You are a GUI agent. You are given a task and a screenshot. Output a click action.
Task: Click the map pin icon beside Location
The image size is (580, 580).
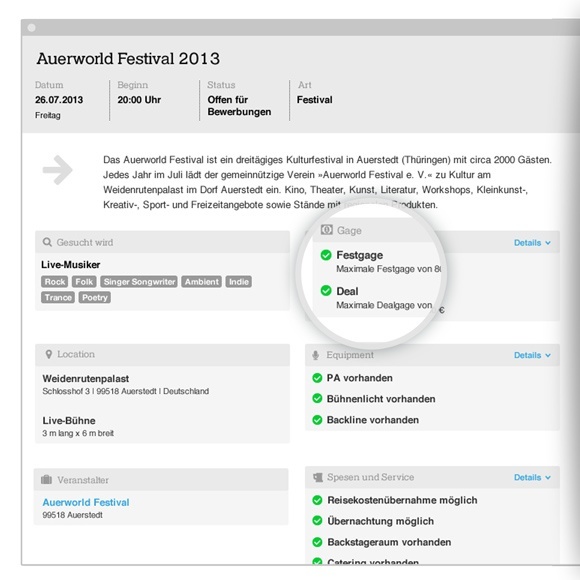tap(48, 354)
